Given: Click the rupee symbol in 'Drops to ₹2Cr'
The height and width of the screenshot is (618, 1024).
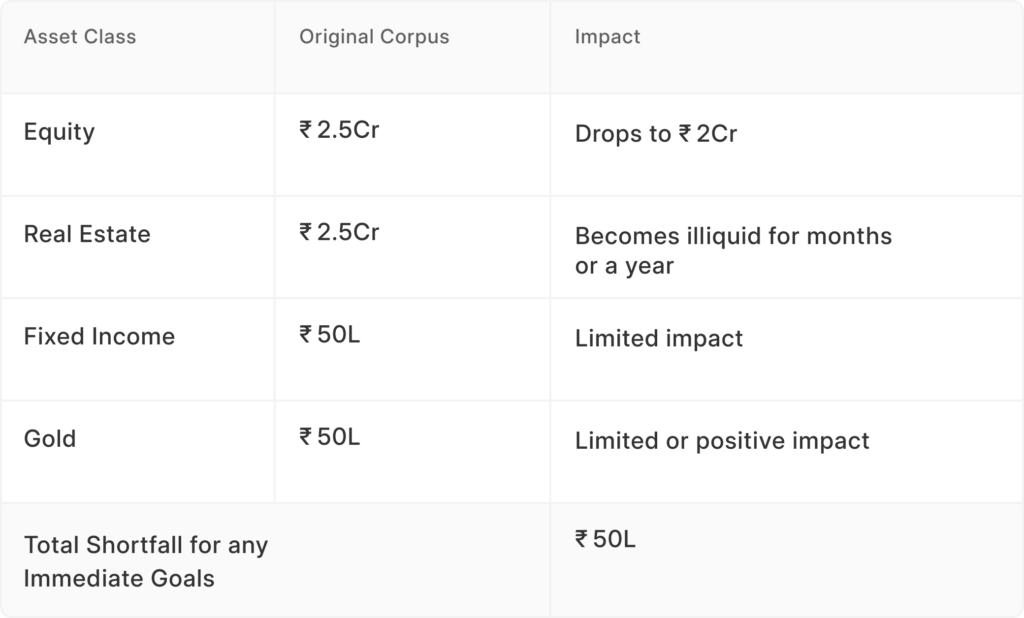Looking at the screenshot, I should pyautogui.click(x=684, y=133).
